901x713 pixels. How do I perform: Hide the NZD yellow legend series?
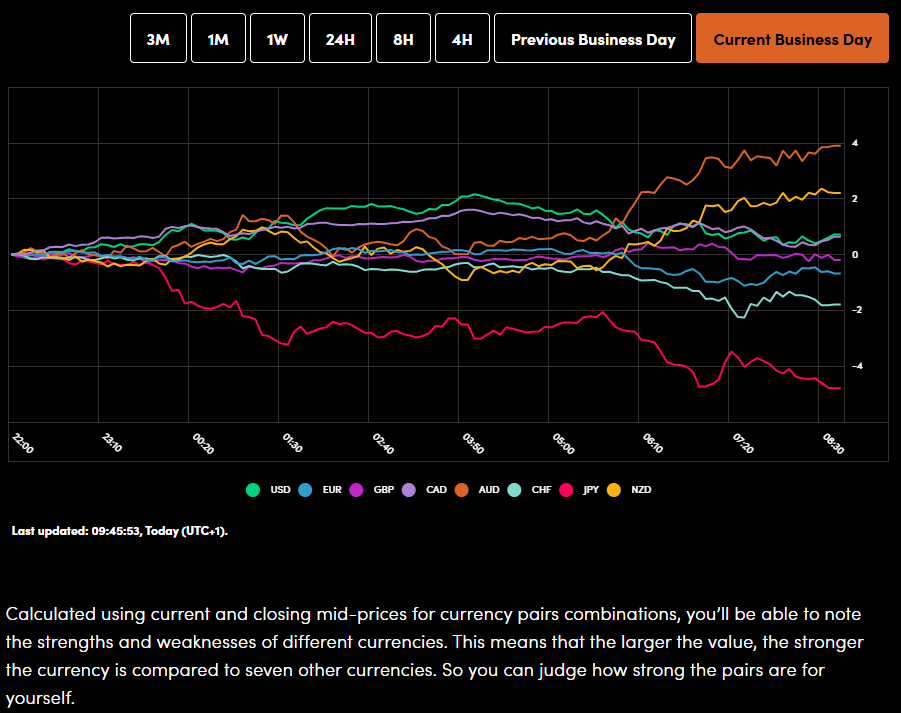(615, 490)
